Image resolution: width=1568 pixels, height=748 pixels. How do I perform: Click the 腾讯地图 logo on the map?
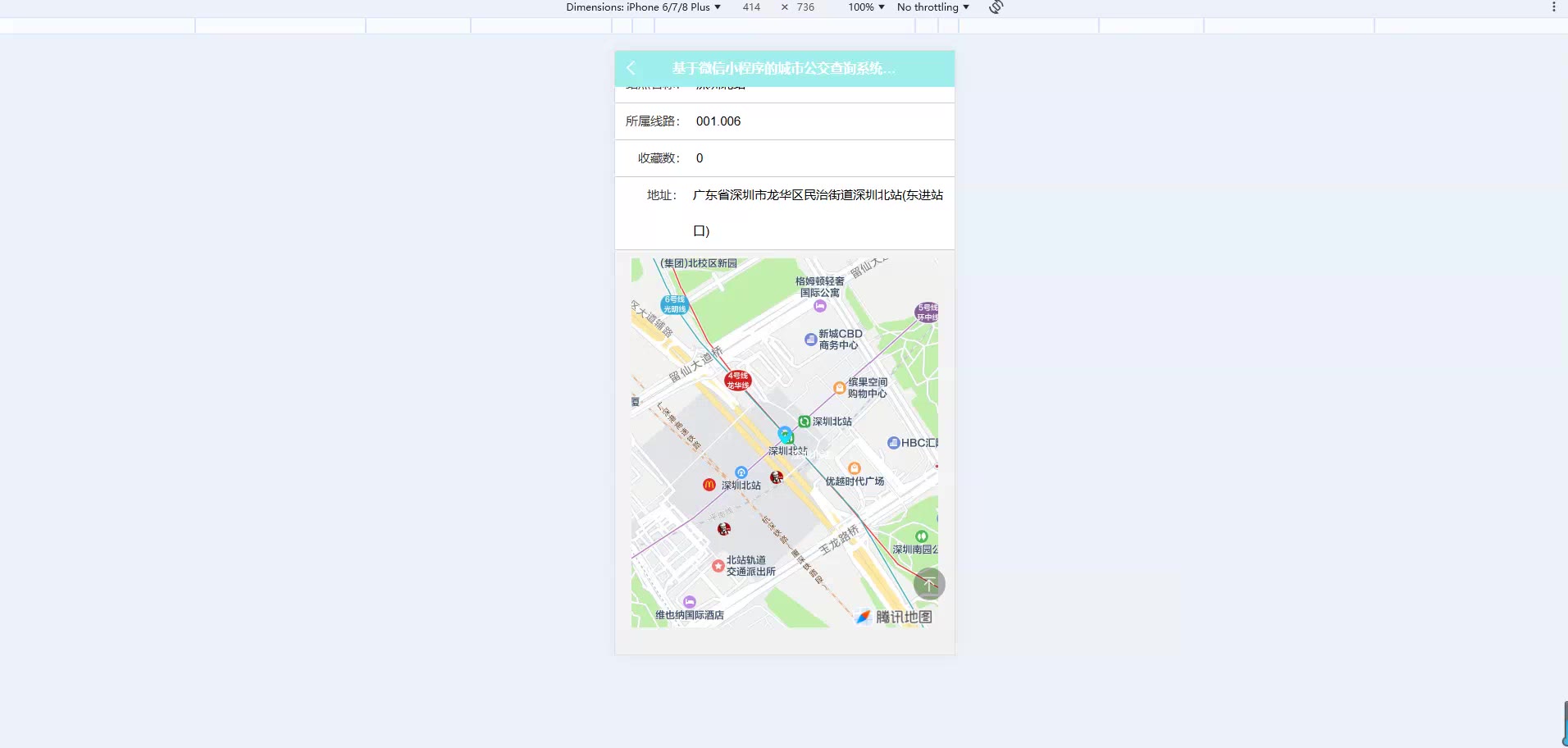894,617
